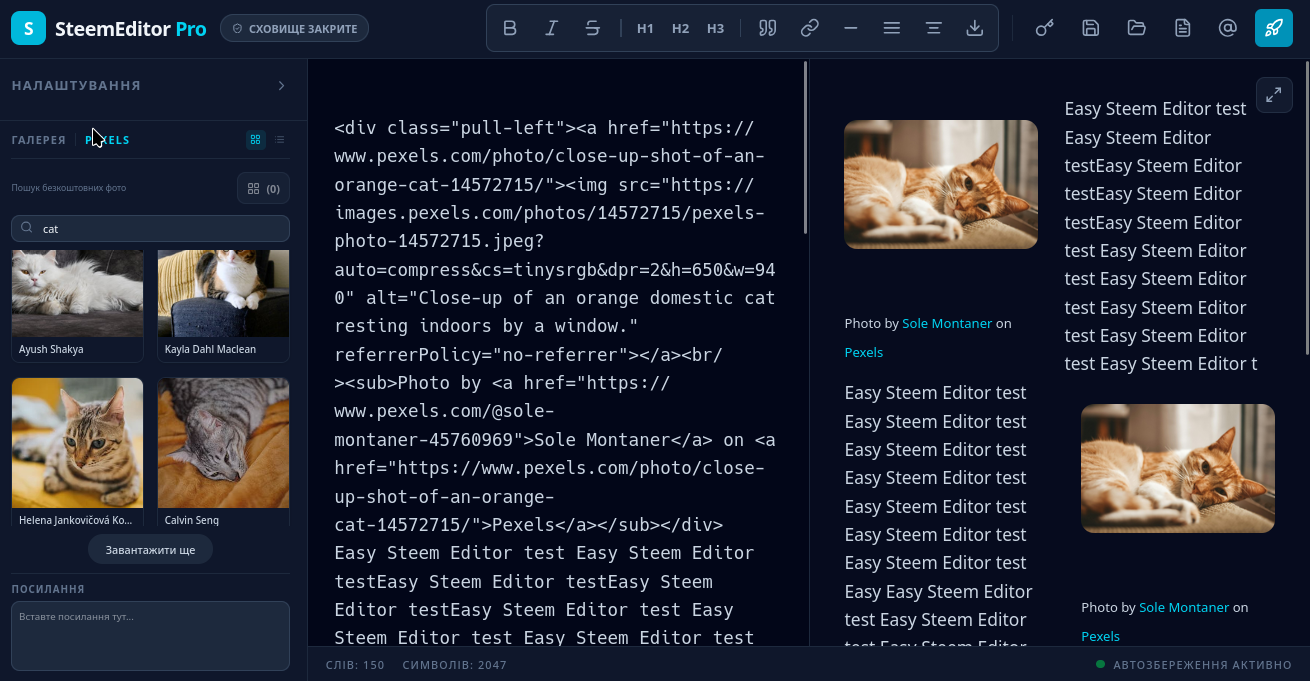Open first 'Sole Montaner' link in preview
The height and width of the screenshot is (681, 1310).
click(947, 323)
